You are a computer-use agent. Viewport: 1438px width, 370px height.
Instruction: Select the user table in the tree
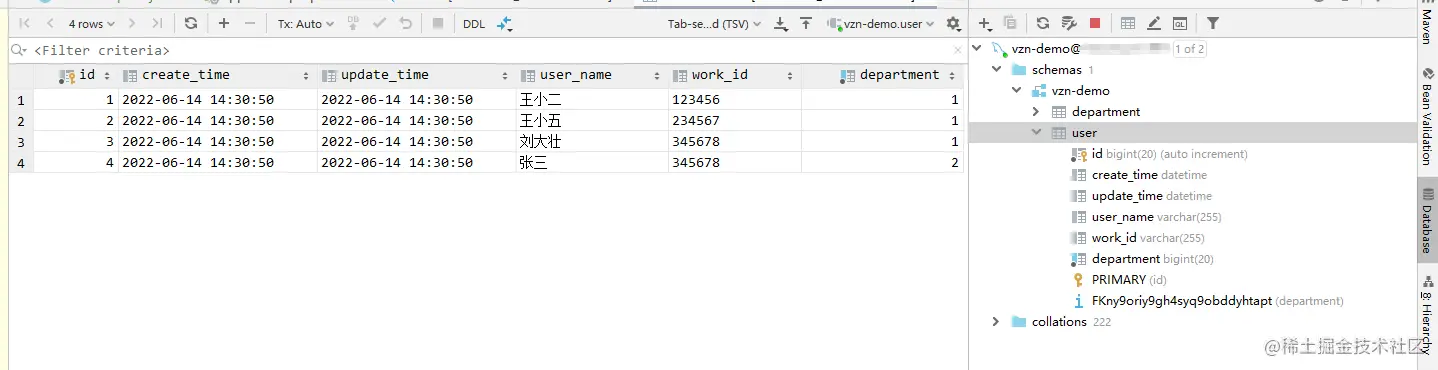click(1084, 133)
